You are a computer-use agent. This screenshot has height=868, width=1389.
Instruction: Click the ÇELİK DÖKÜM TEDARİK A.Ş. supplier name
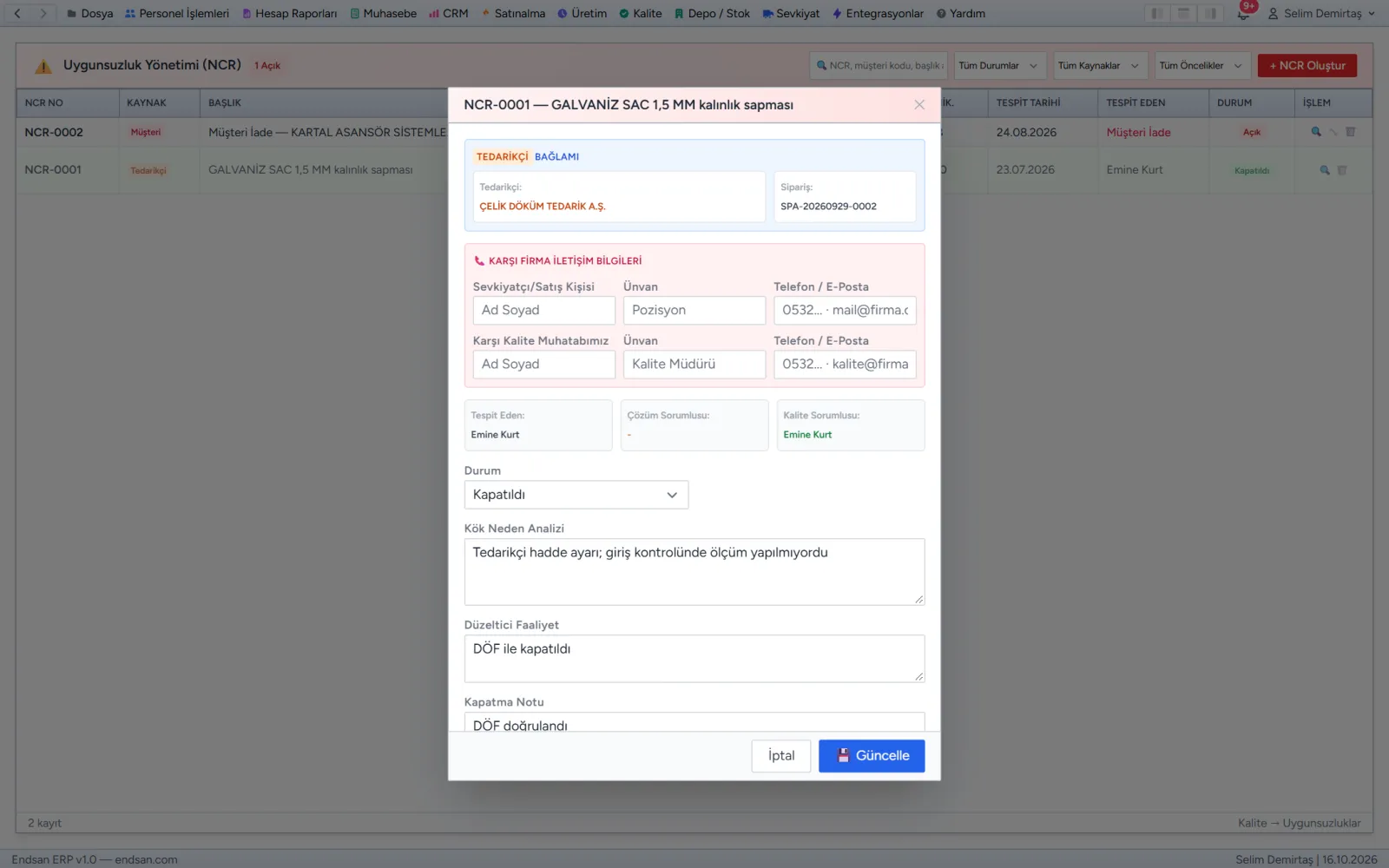click(543, 207)
